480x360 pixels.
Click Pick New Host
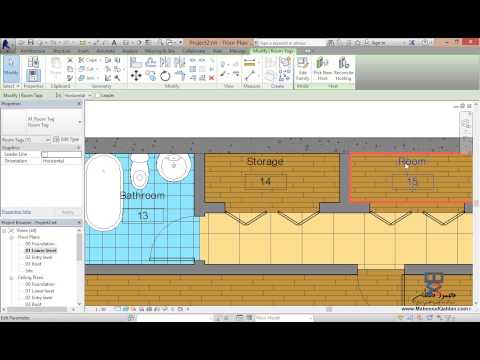click(x=323, y=68)
